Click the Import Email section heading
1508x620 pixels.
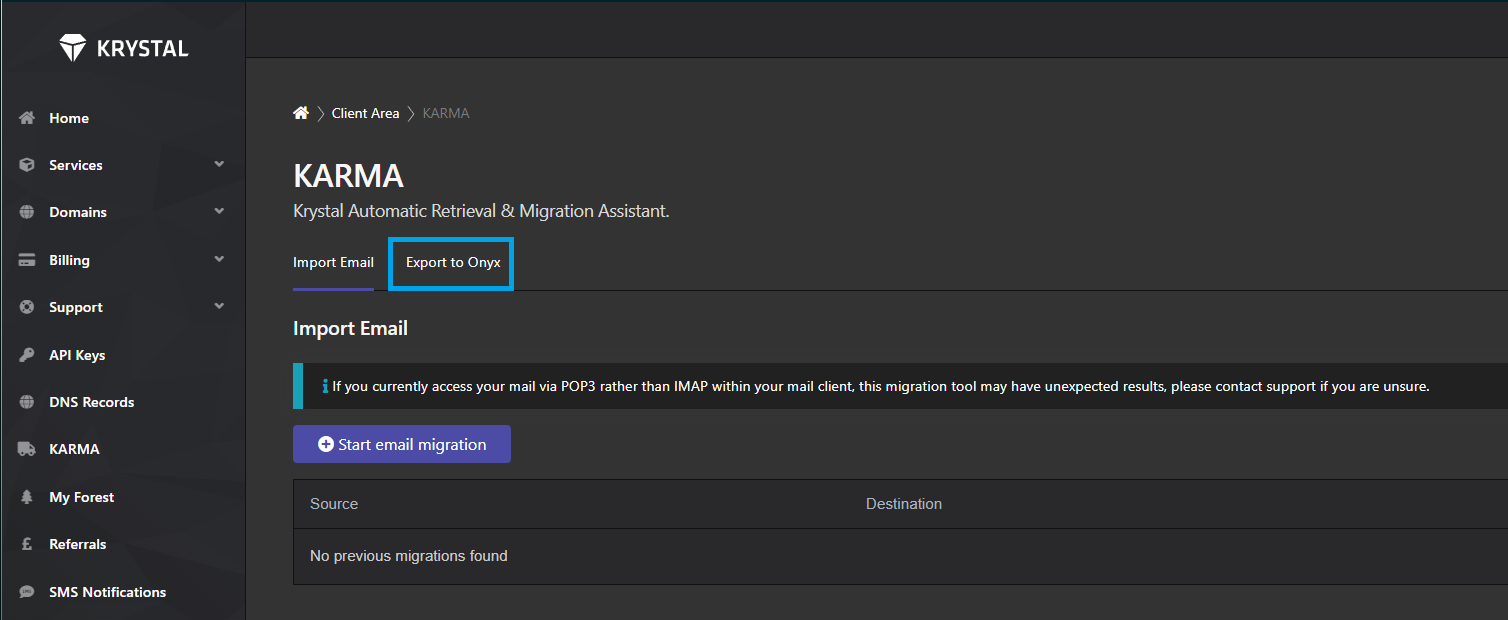350,328
